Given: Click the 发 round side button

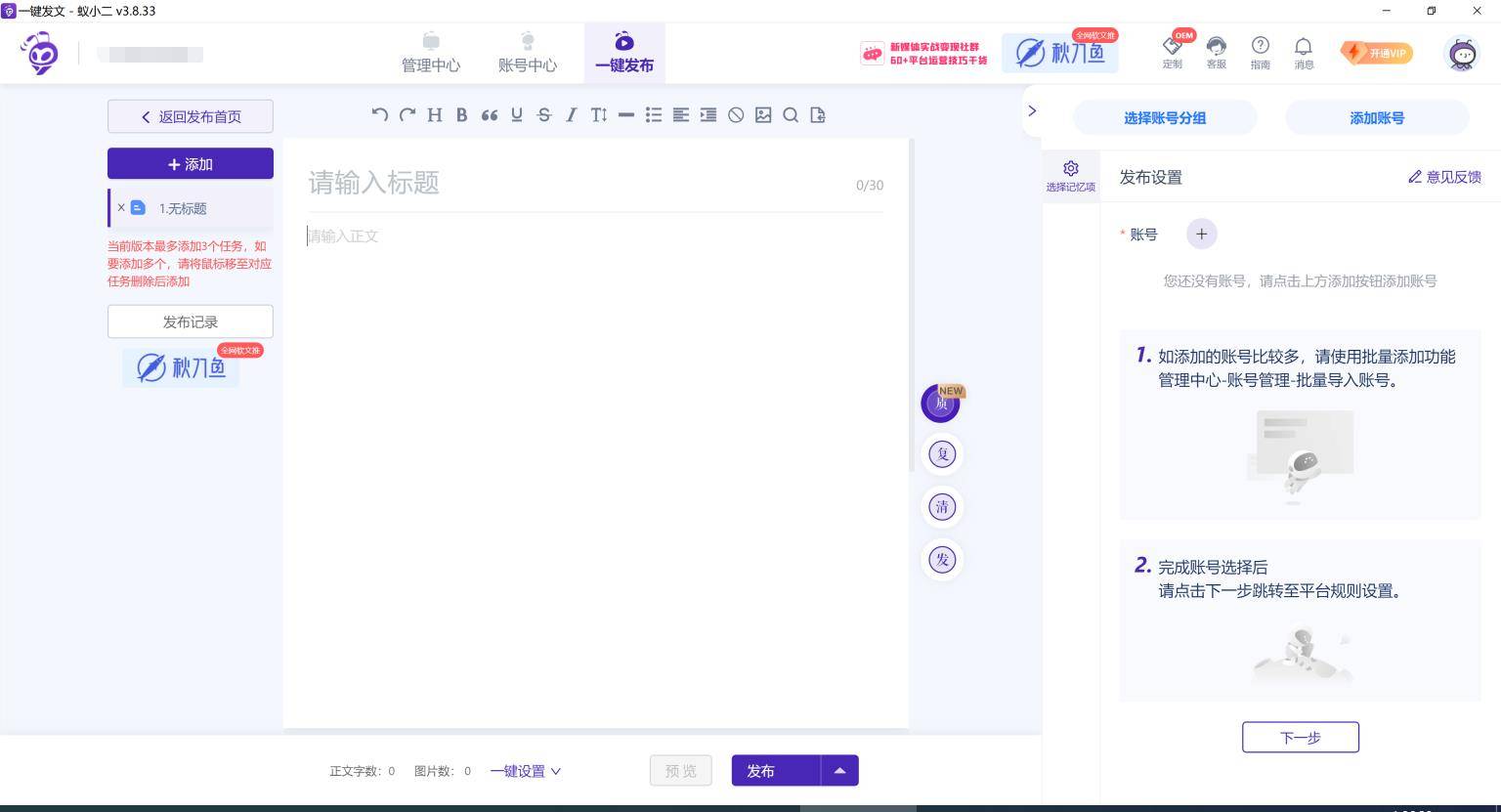Looking at the screenshot, I should pyautogui.click(x=942, y=560).
